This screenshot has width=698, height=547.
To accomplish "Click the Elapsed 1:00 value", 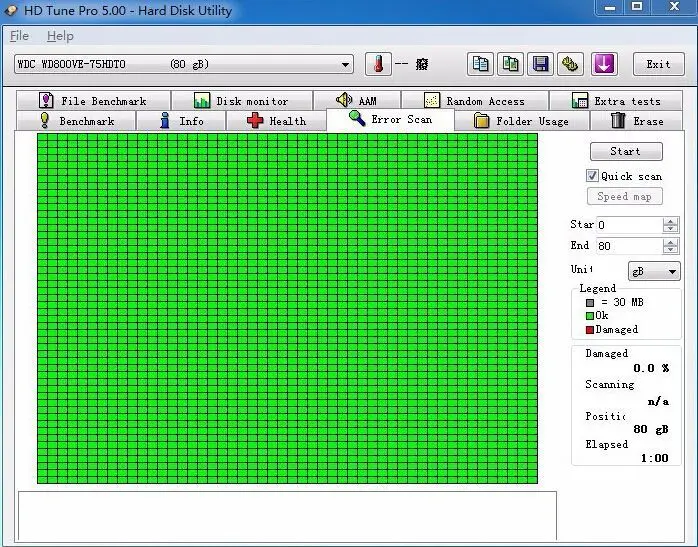I will 655,458.
